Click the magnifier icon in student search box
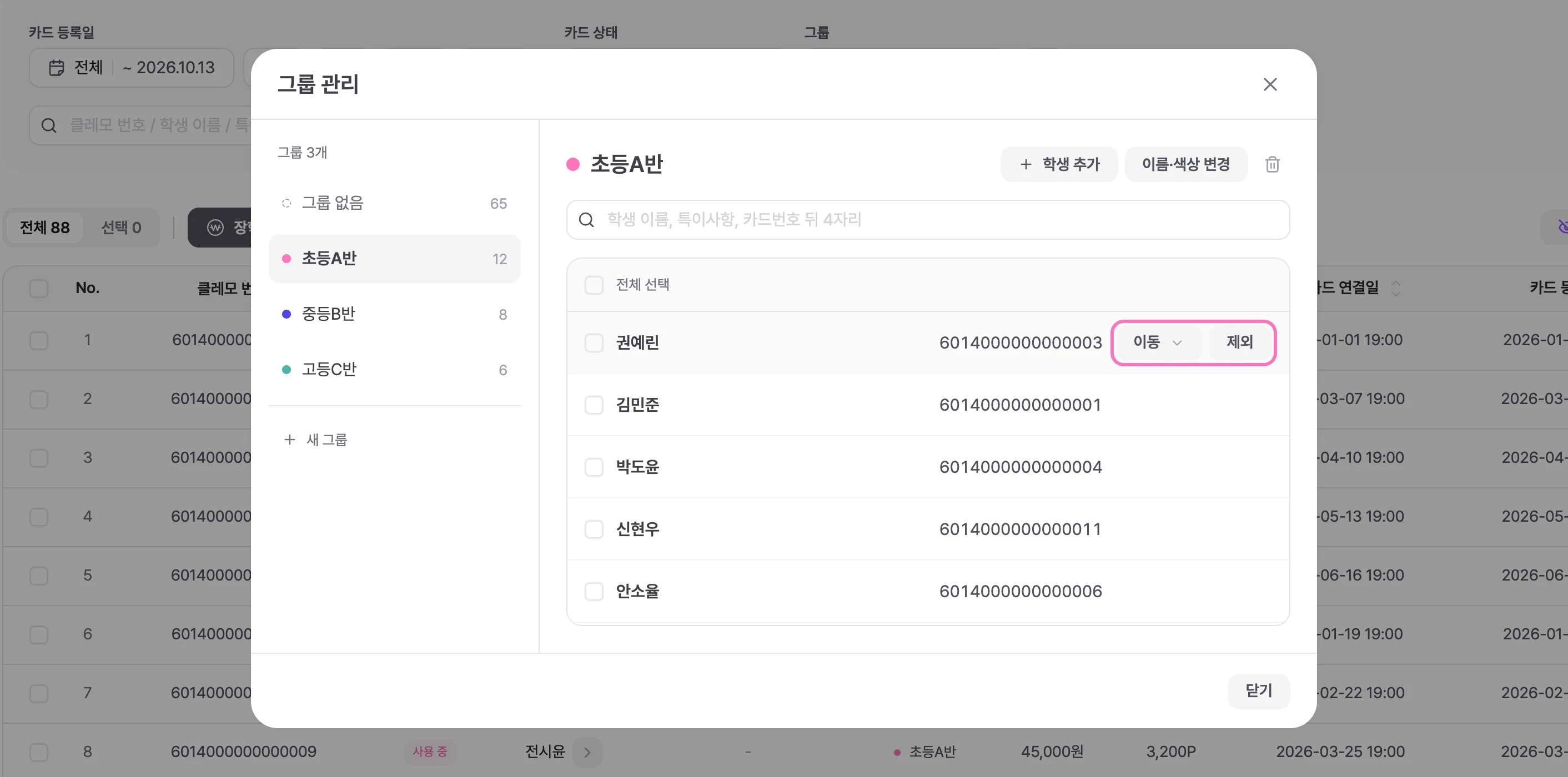The image size is (1568, 777). click(x=586, y=220)
